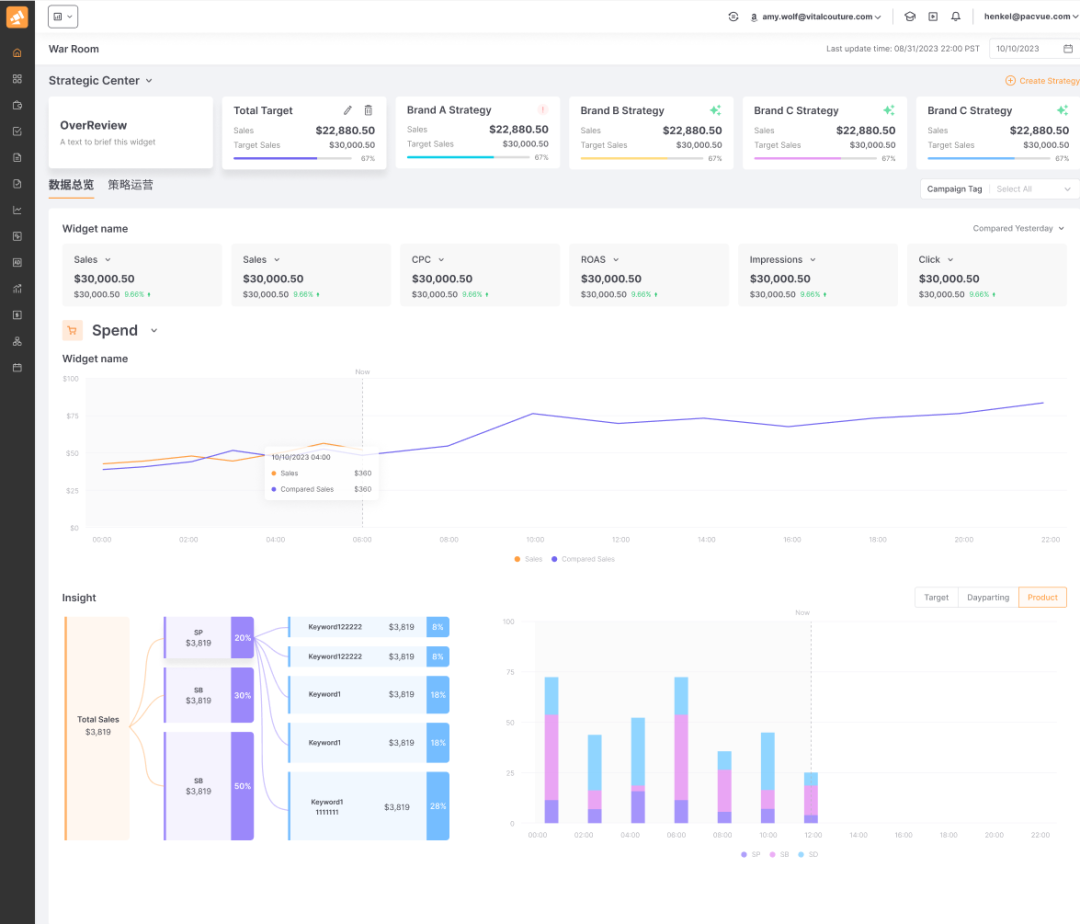The image size is (1080, 924).
Task: Open the AD sidebar icon
Action: 17,262
